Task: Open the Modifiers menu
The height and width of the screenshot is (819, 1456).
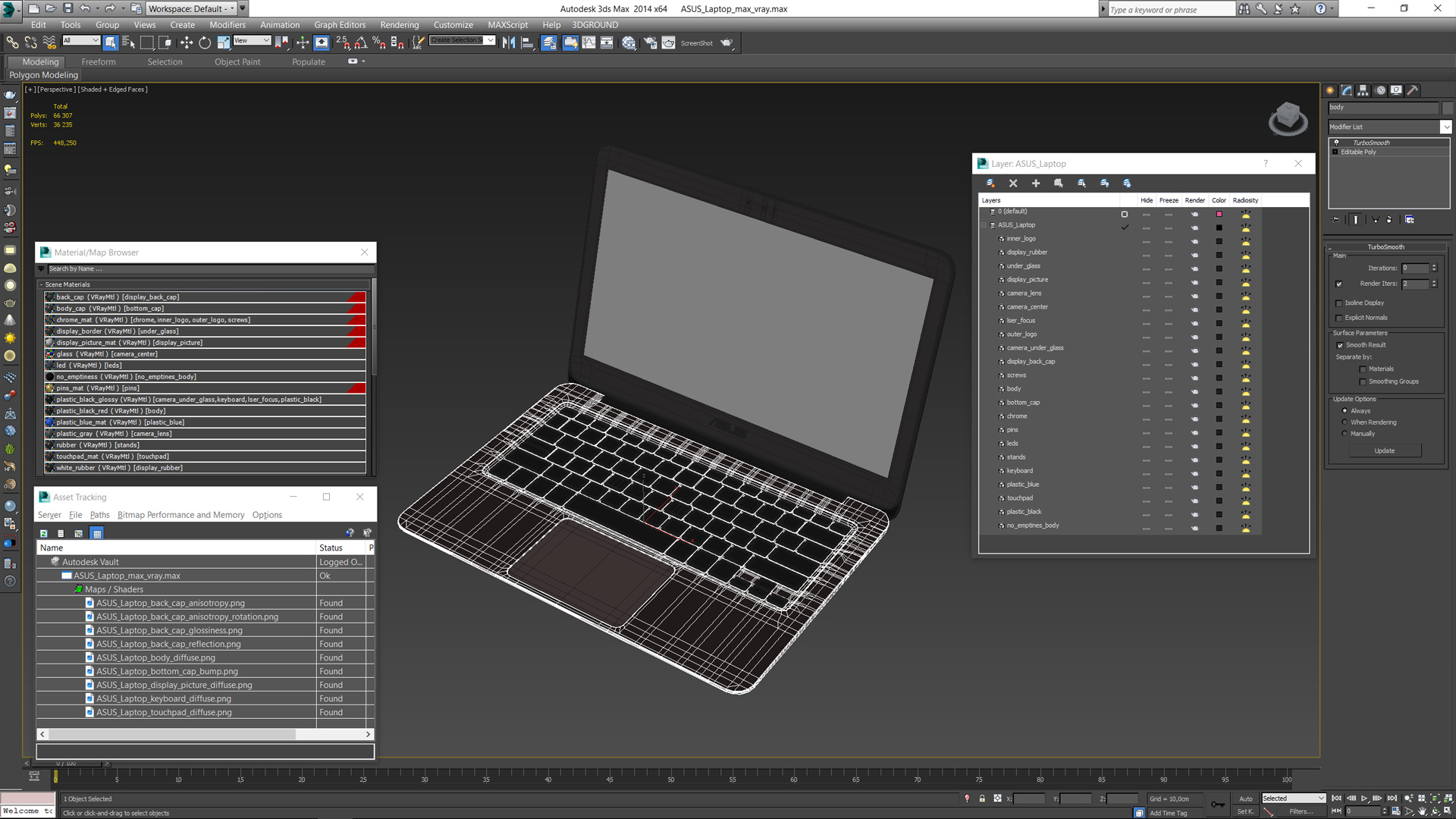Action: click(x=227, y=25)
